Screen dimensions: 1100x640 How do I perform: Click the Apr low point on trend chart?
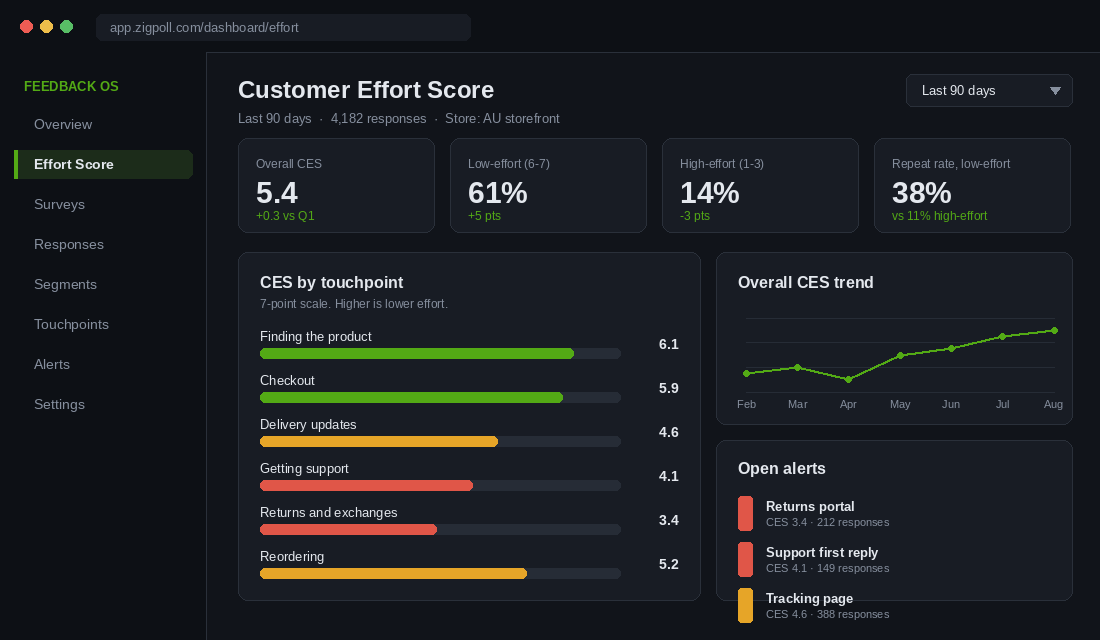849,380
